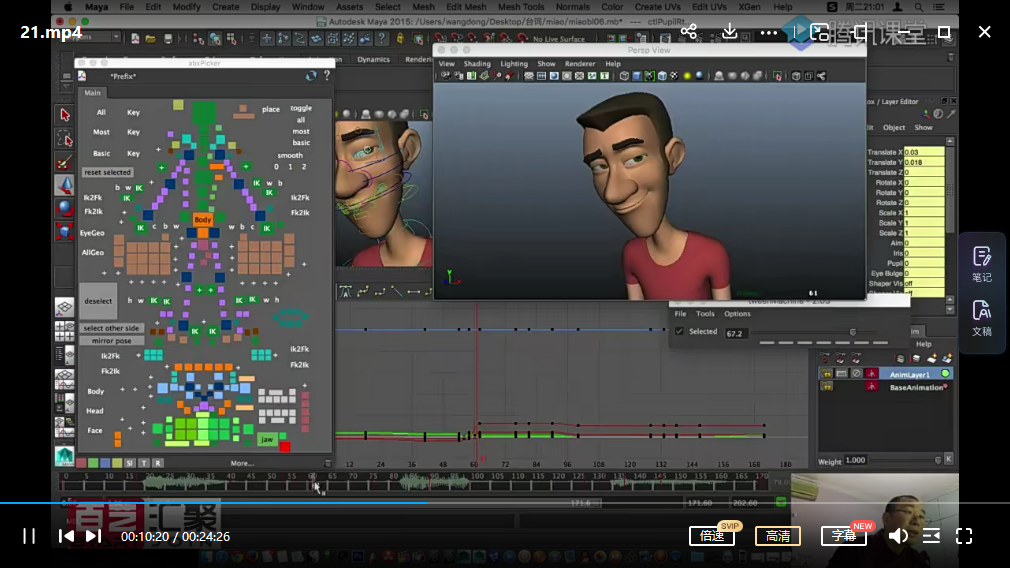Select the orange Body control
Screen dimensions: 1010x568
coord(202,220)
